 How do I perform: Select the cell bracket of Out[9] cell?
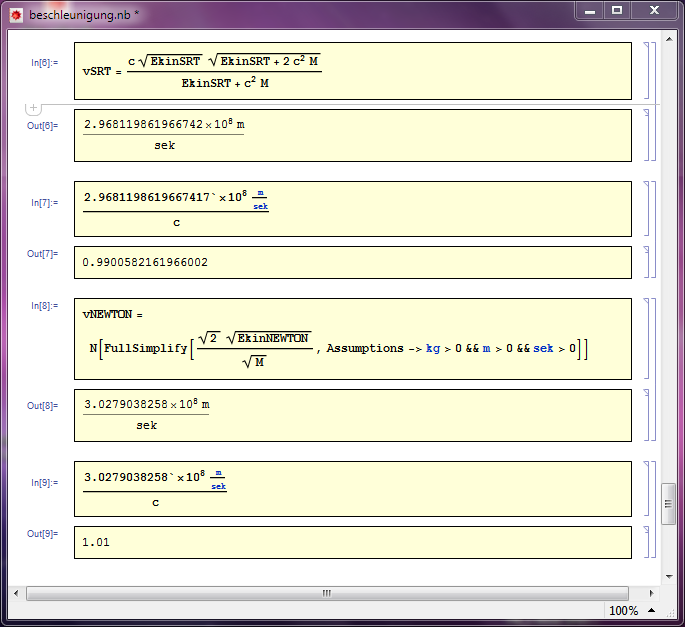647,542
